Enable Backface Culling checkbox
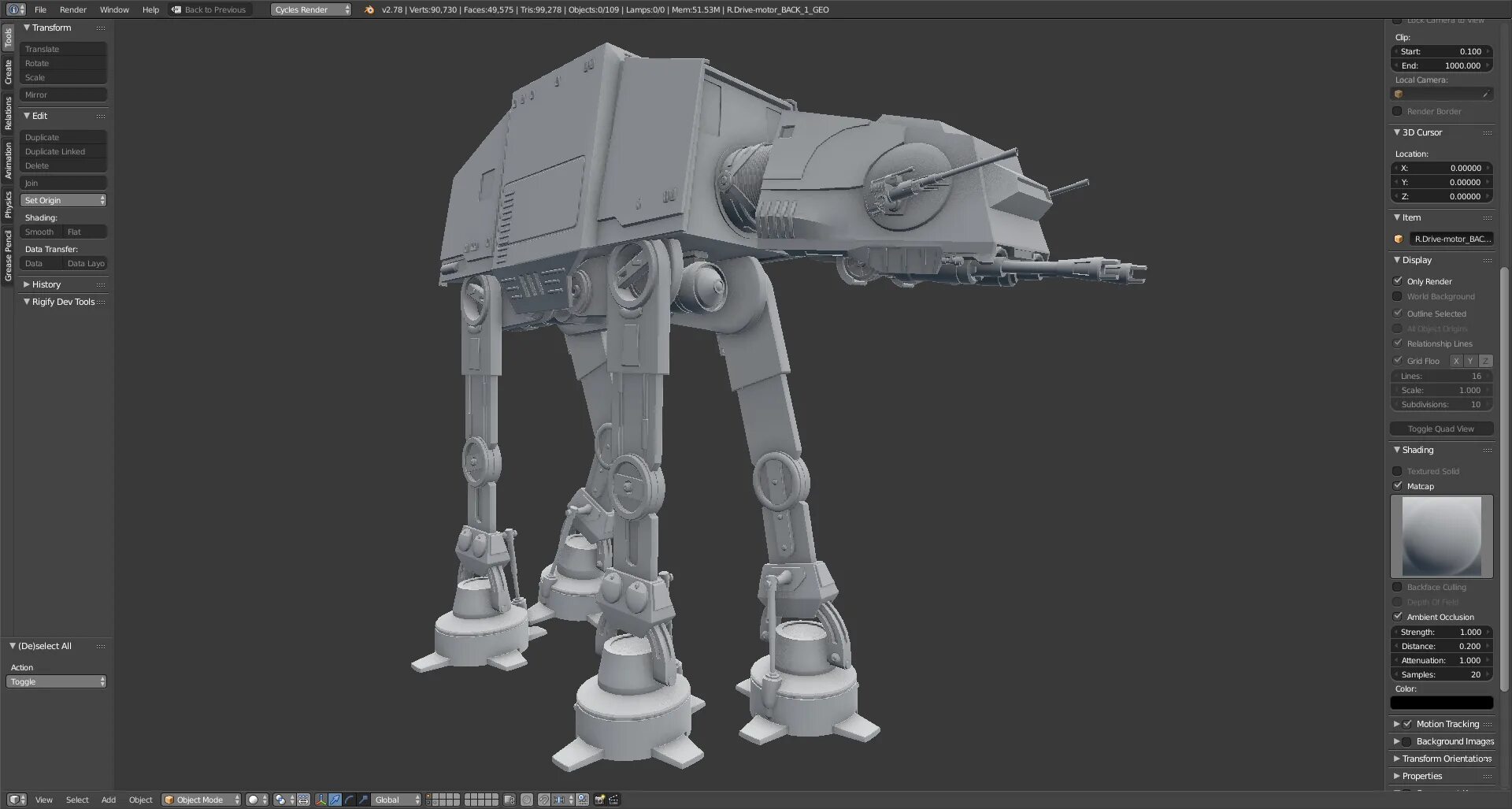 click(x=1398, y=587)
